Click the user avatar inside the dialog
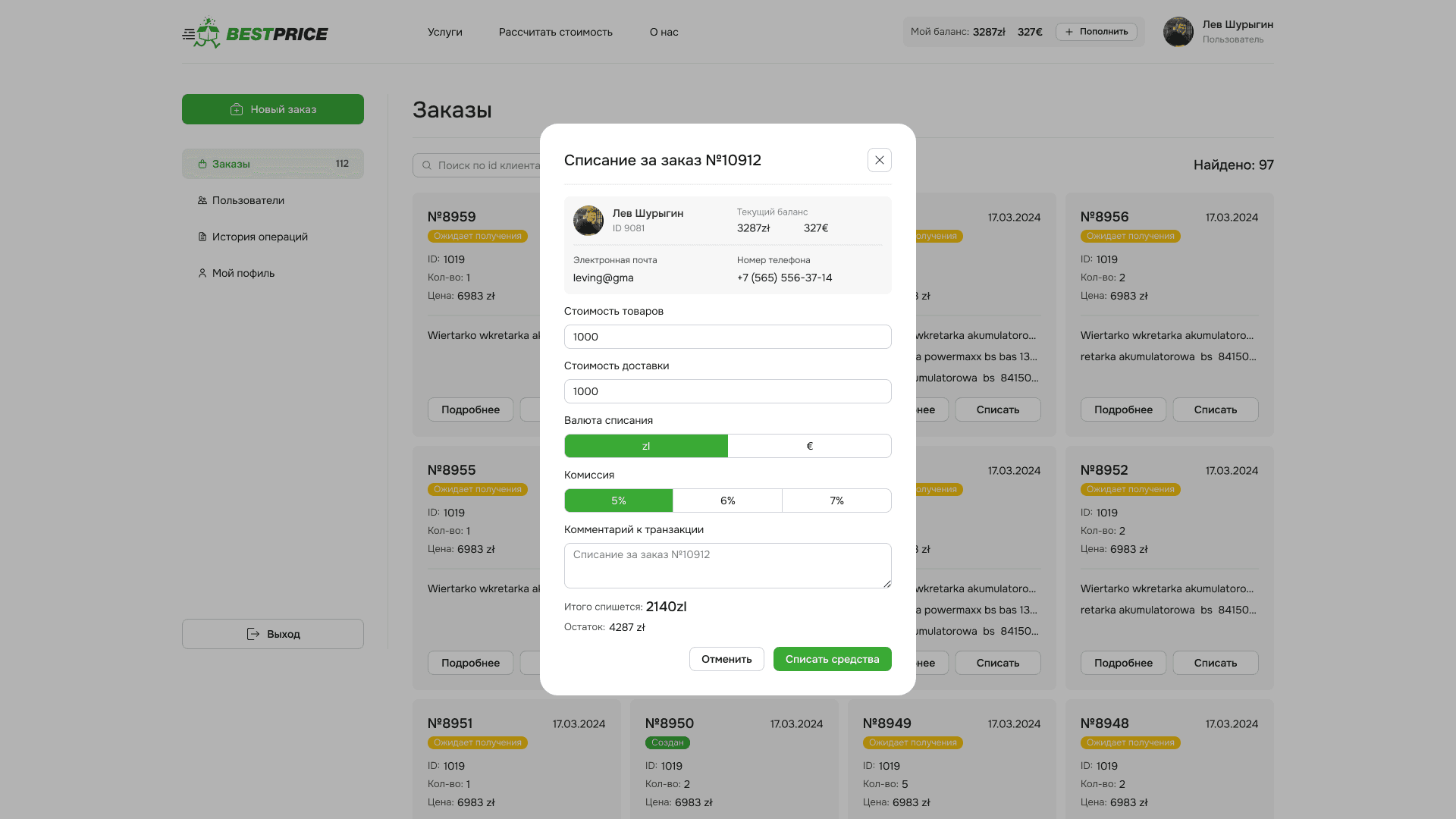The height and width of the screenshot is (819, 1456). click(588, 221)
